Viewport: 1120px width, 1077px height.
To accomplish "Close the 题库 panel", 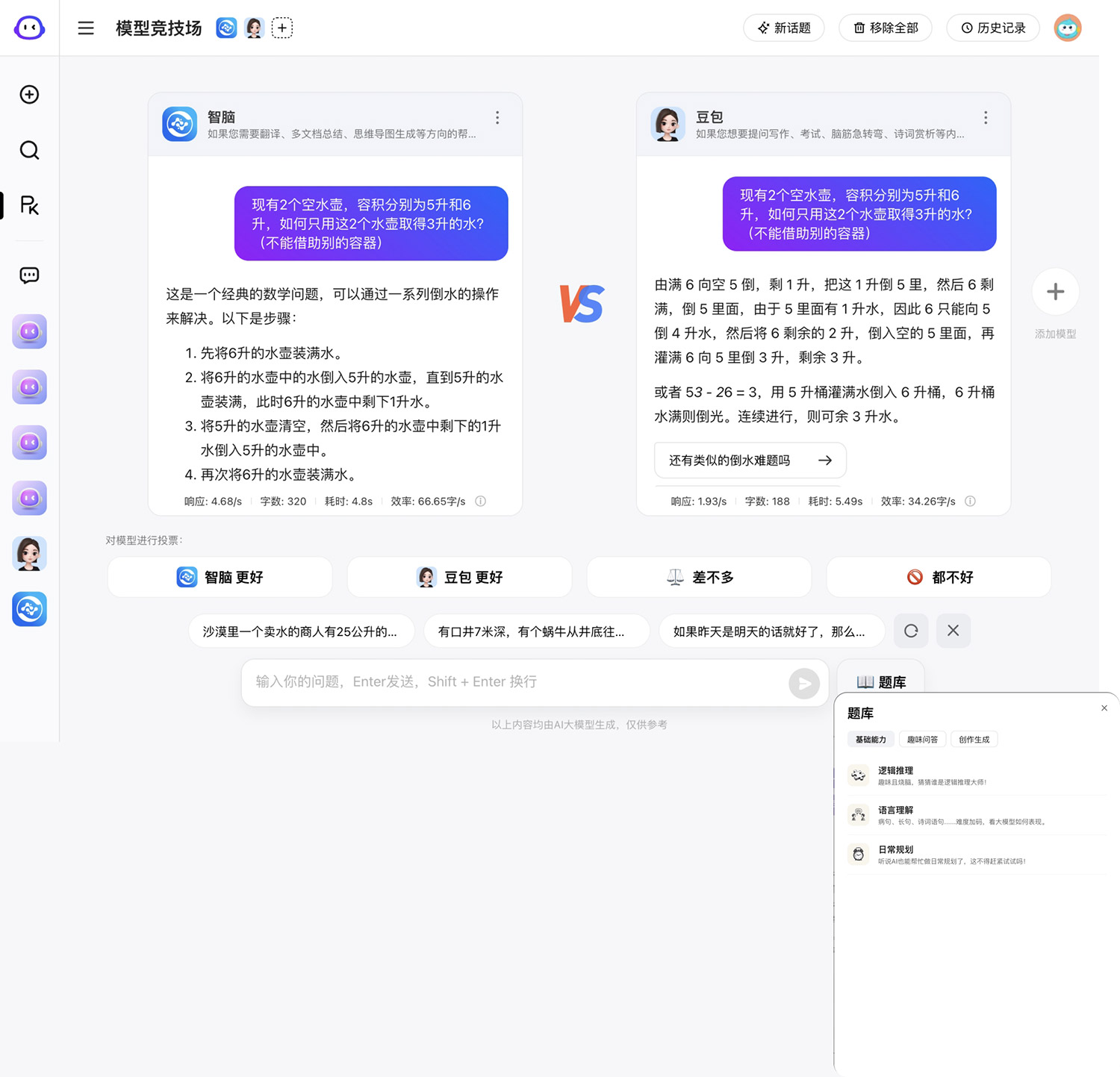I will pos(1104,708).
